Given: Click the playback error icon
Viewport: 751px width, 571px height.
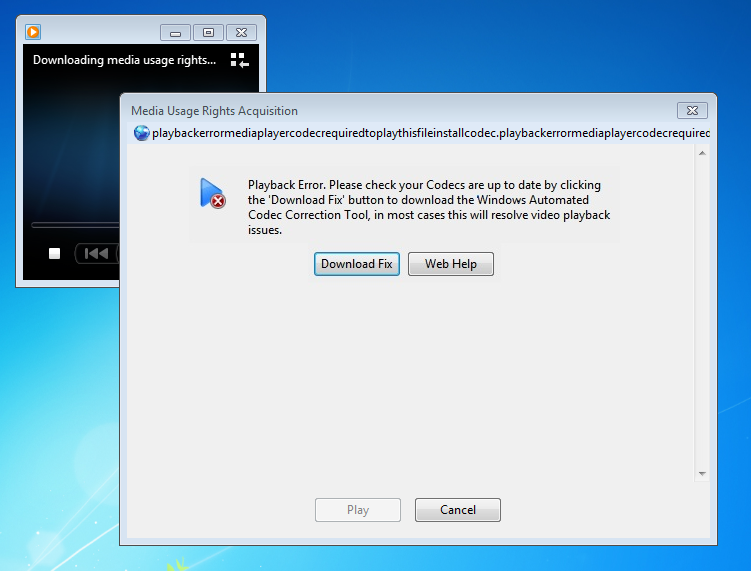Looking at the screenshot, I should (x=211, y=193).
